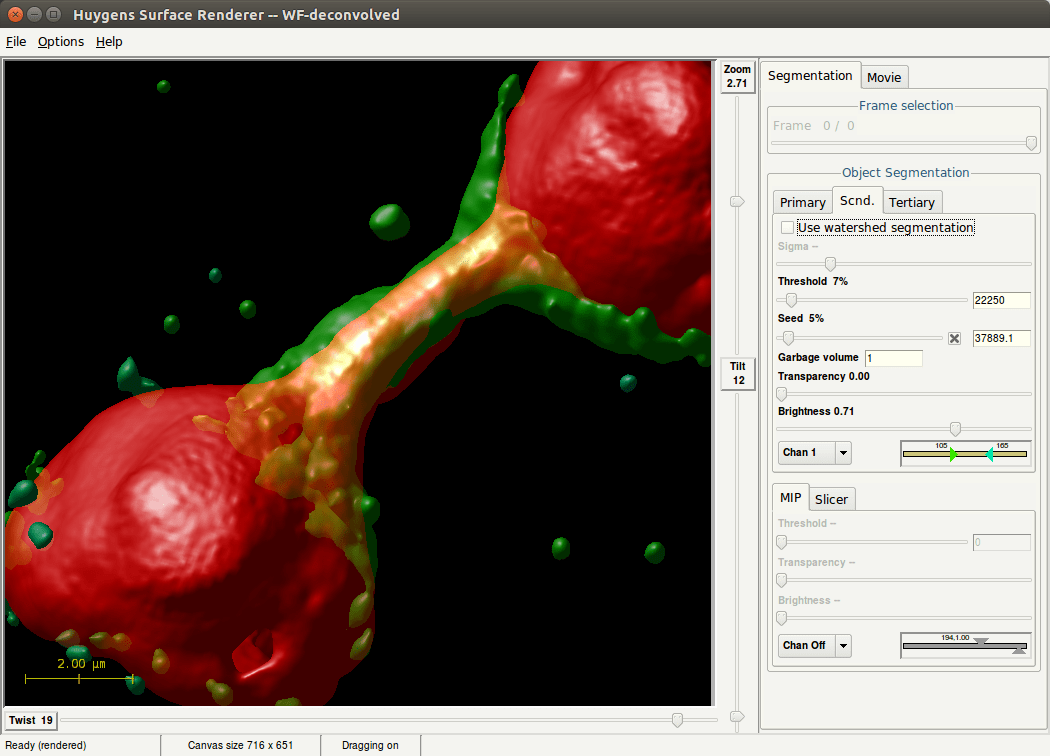This screenshot has width=1050, height=756.
Task: Click the teal color range marker at 165
Action: [x=989, y=455]
